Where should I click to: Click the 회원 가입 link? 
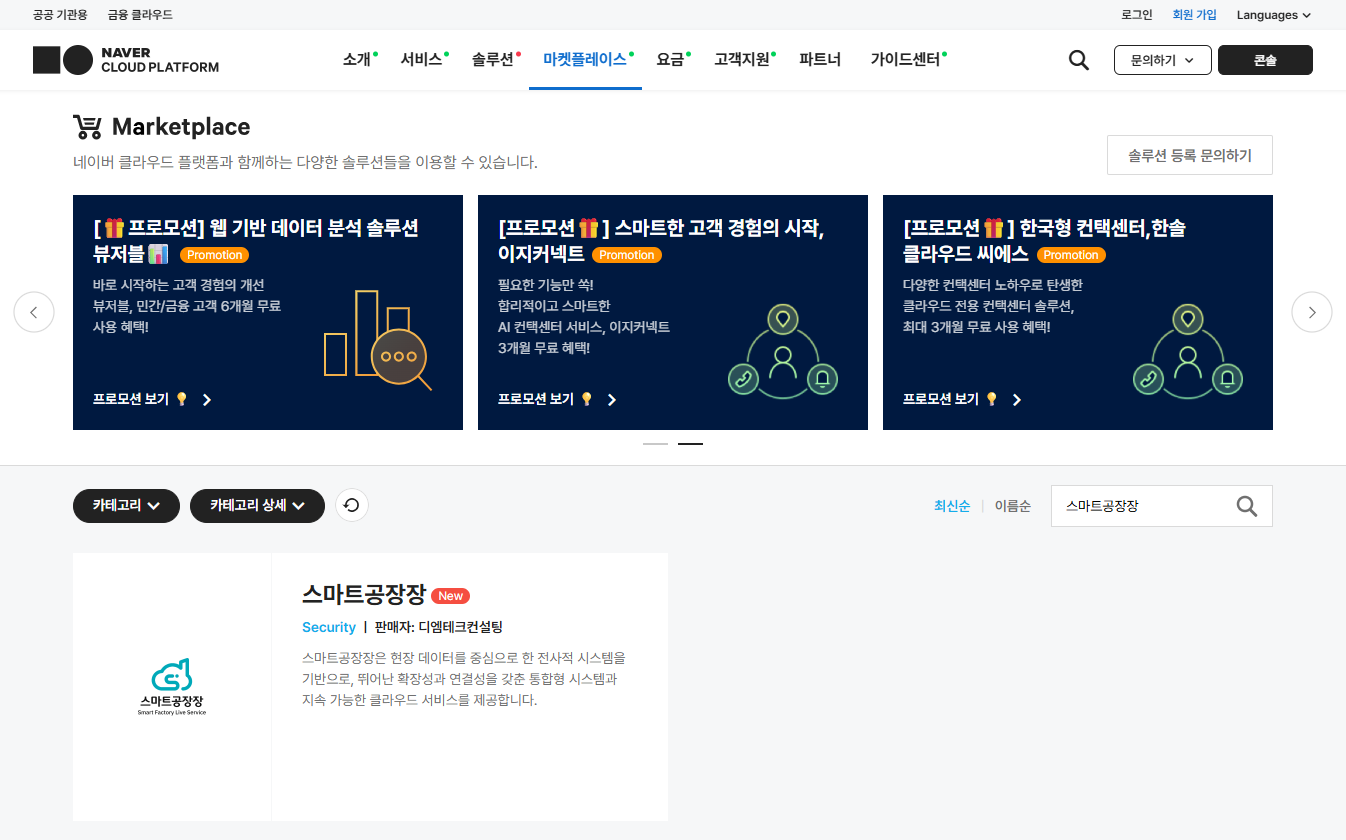point(1195,15)
